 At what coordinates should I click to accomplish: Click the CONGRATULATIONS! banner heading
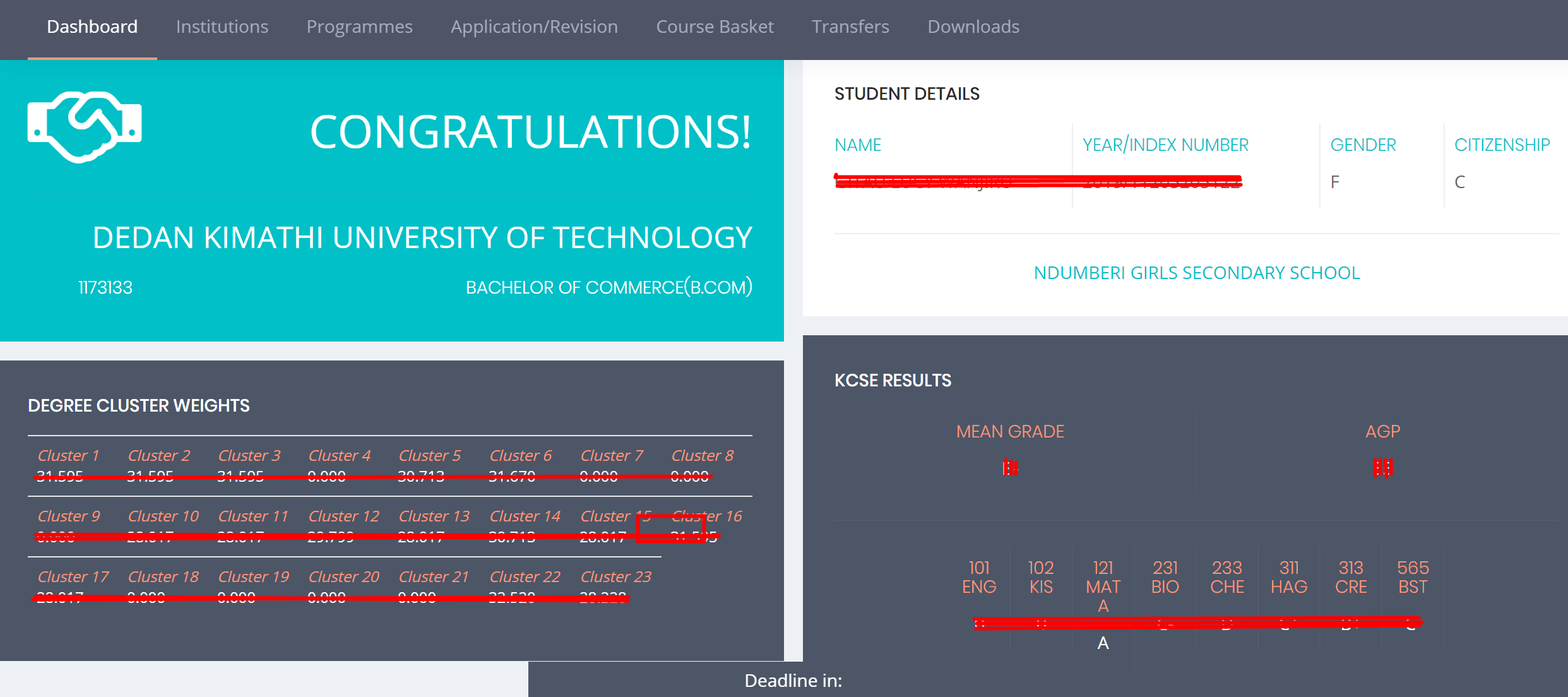530,132
